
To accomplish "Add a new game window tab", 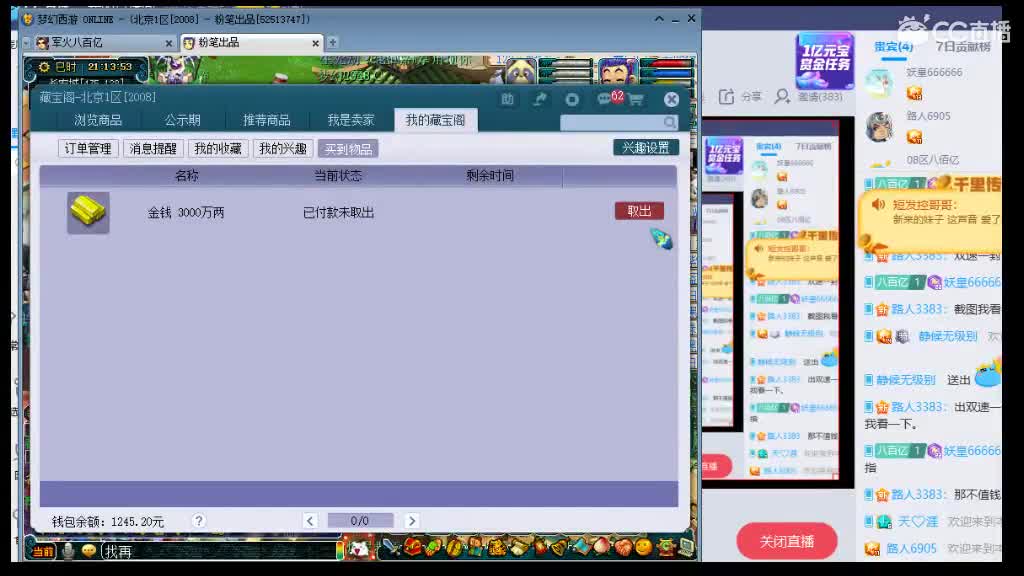I will click(x=332, y=42).
